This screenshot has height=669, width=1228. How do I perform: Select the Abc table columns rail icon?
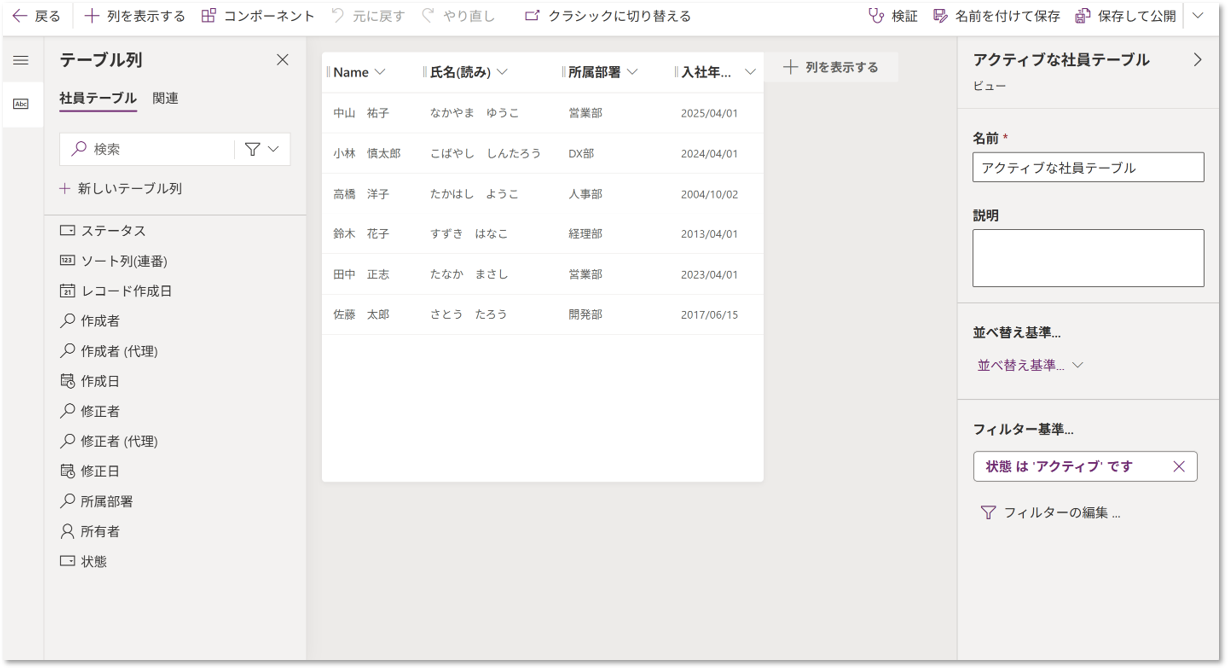[x=20, y=104]
